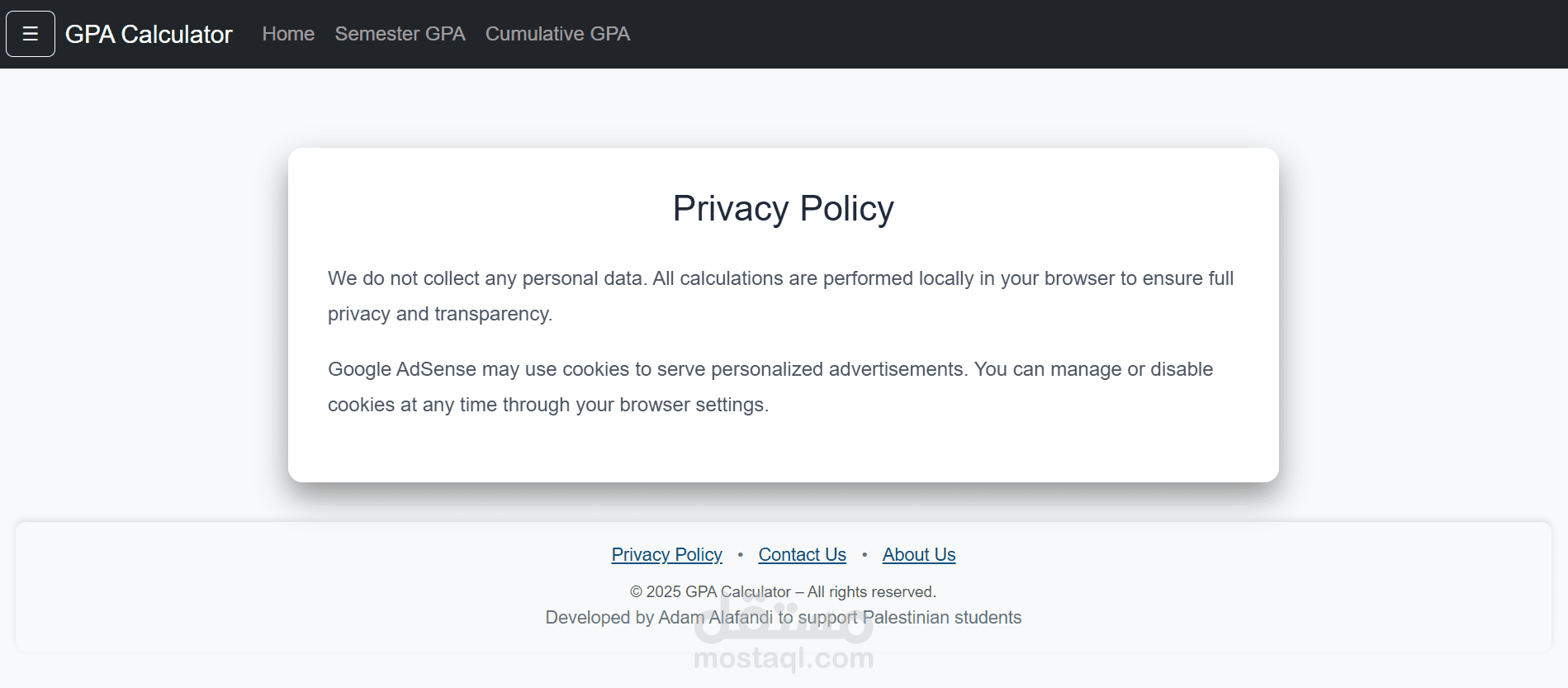Open the hamburger menu icon
1568x688 pixels.
pyautogui.click(x=31, y=34)
